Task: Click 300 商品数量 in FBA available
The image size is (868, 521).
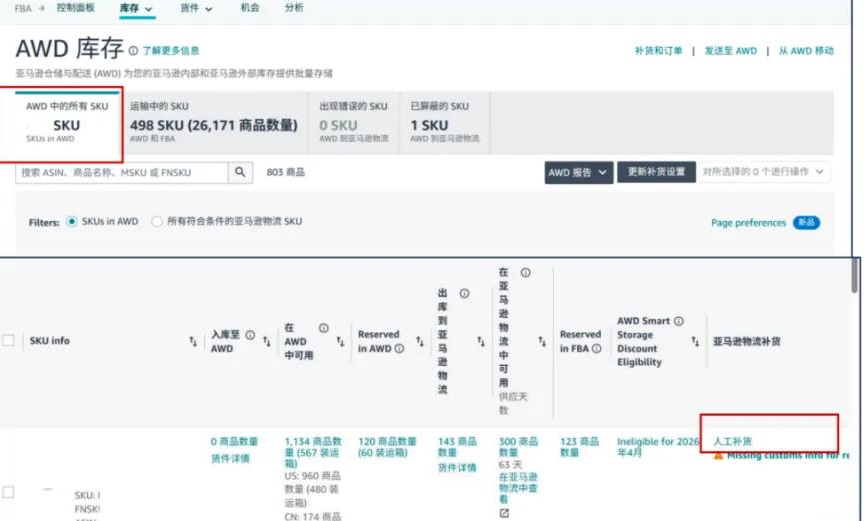Action: click(x=518, y=447)
